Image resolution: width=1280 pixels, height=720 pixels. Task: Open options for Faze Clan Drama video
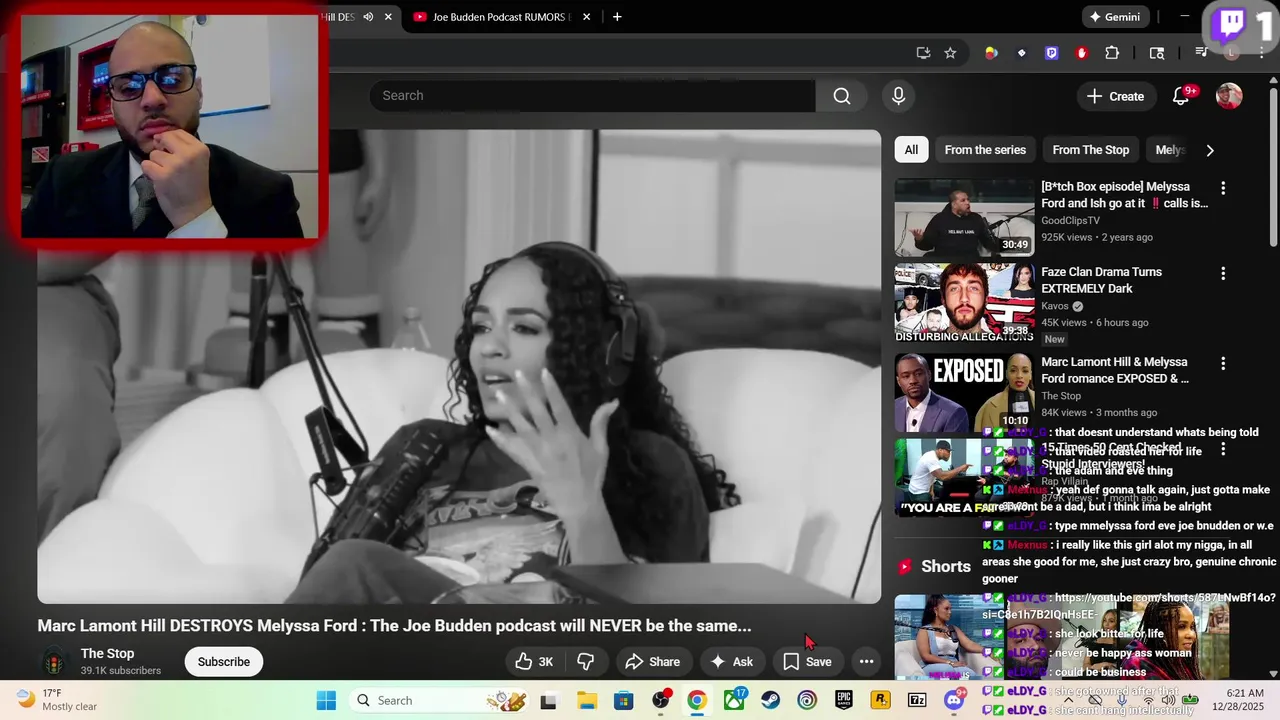pos(1222,273)
